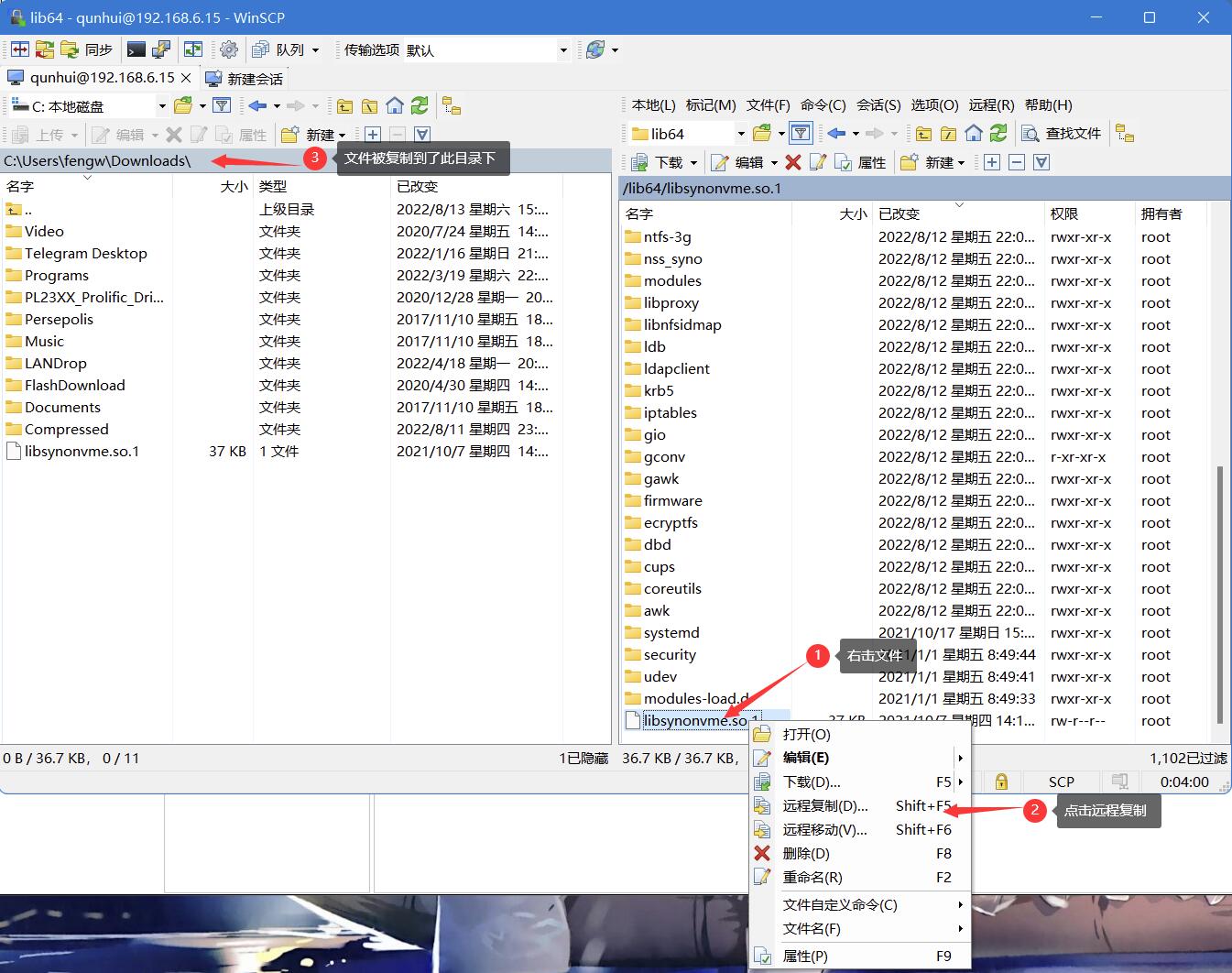Refresh the remote lib64 directory listing

click(x=998, y=134)
